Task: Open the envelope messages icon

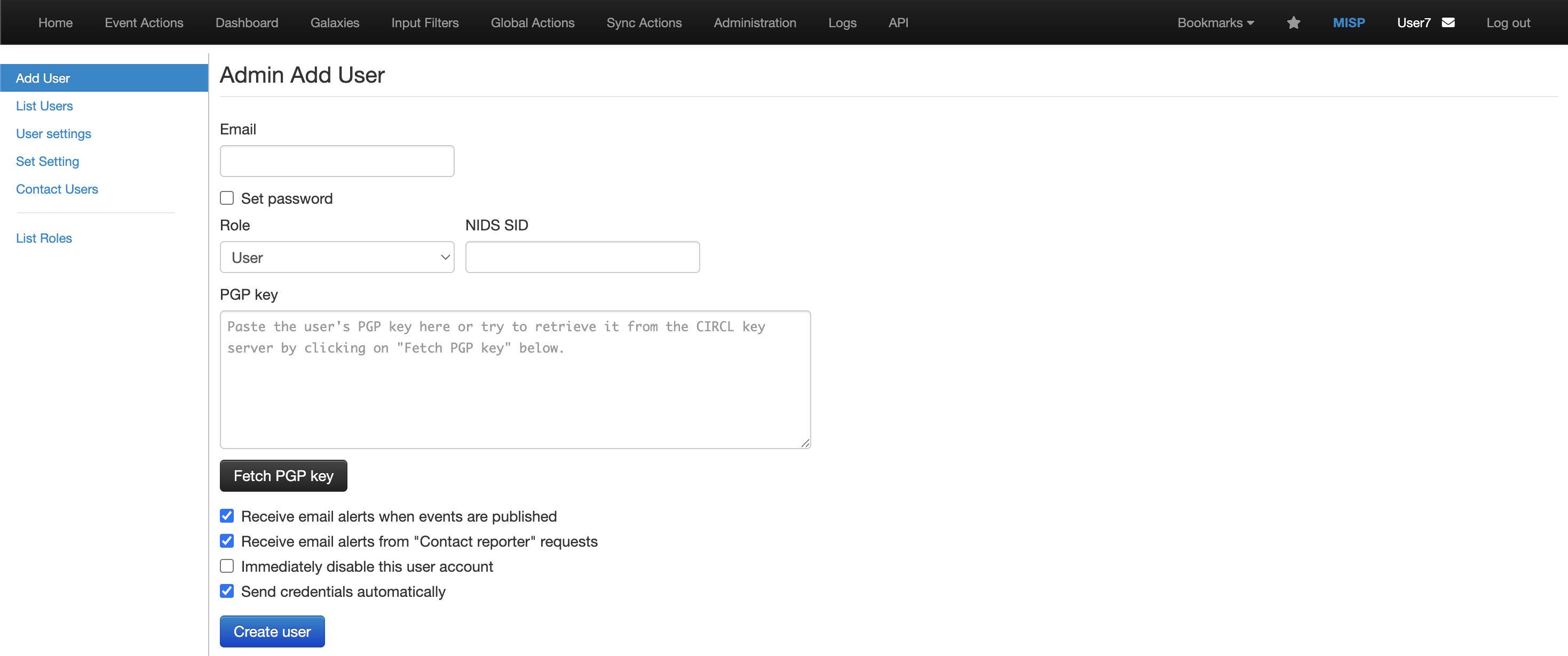Action: click(1448, 22)
